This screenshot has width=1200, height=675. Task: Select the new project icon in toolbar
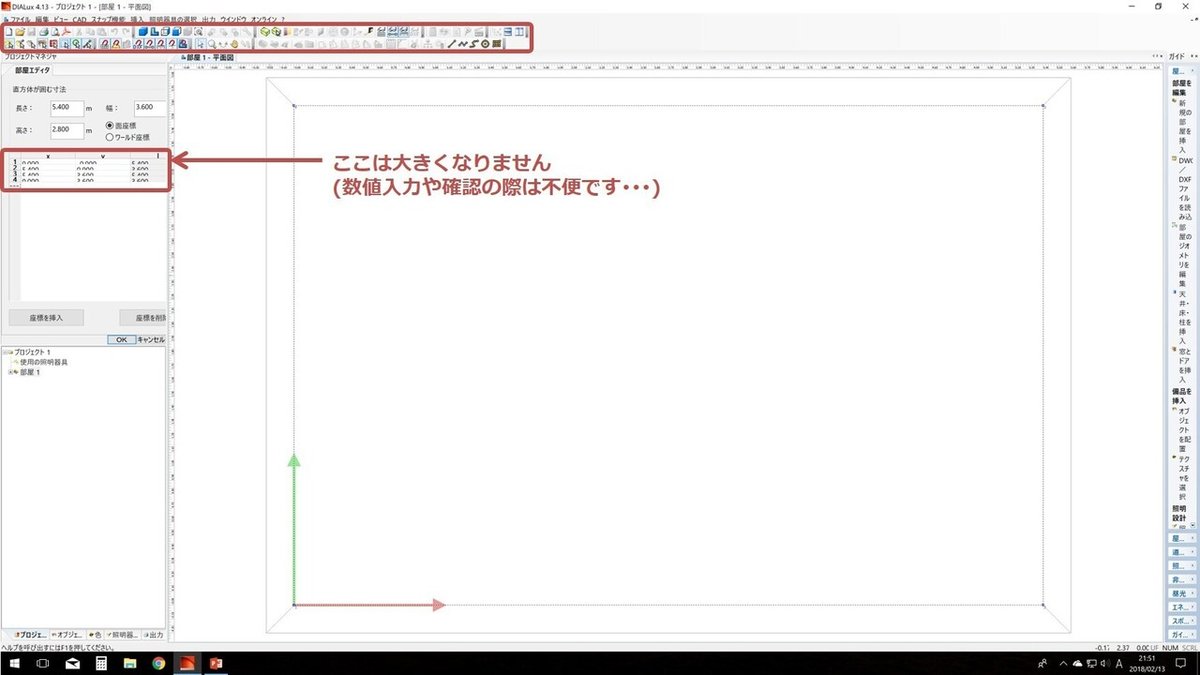click(x=7, y=31)
